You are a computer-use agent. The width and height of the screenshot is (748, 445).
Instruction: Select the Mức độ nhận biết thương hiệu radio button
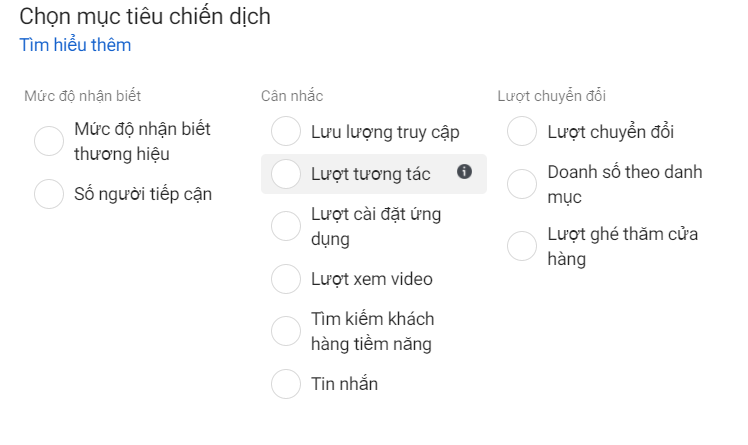(x=49, y=141)
